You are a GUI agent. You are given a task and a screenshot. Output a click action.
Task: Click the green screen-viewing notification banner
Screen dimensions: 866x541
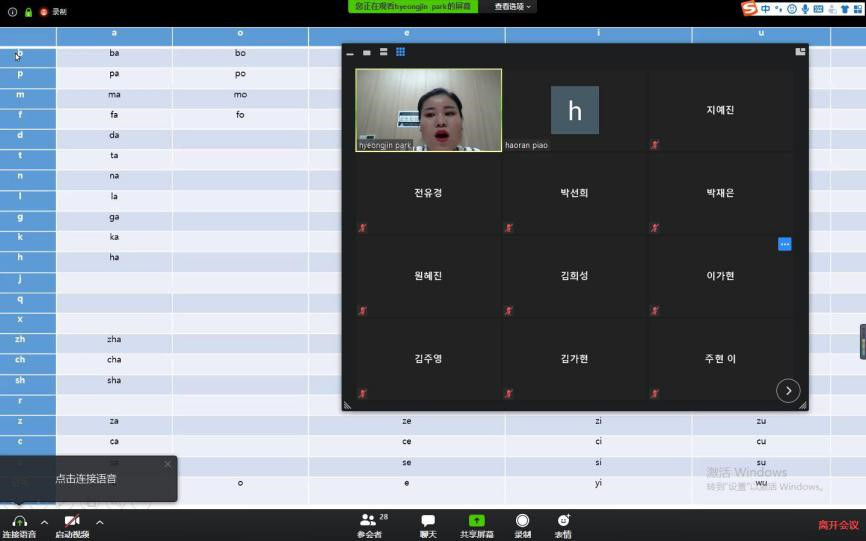click(413, 7)
